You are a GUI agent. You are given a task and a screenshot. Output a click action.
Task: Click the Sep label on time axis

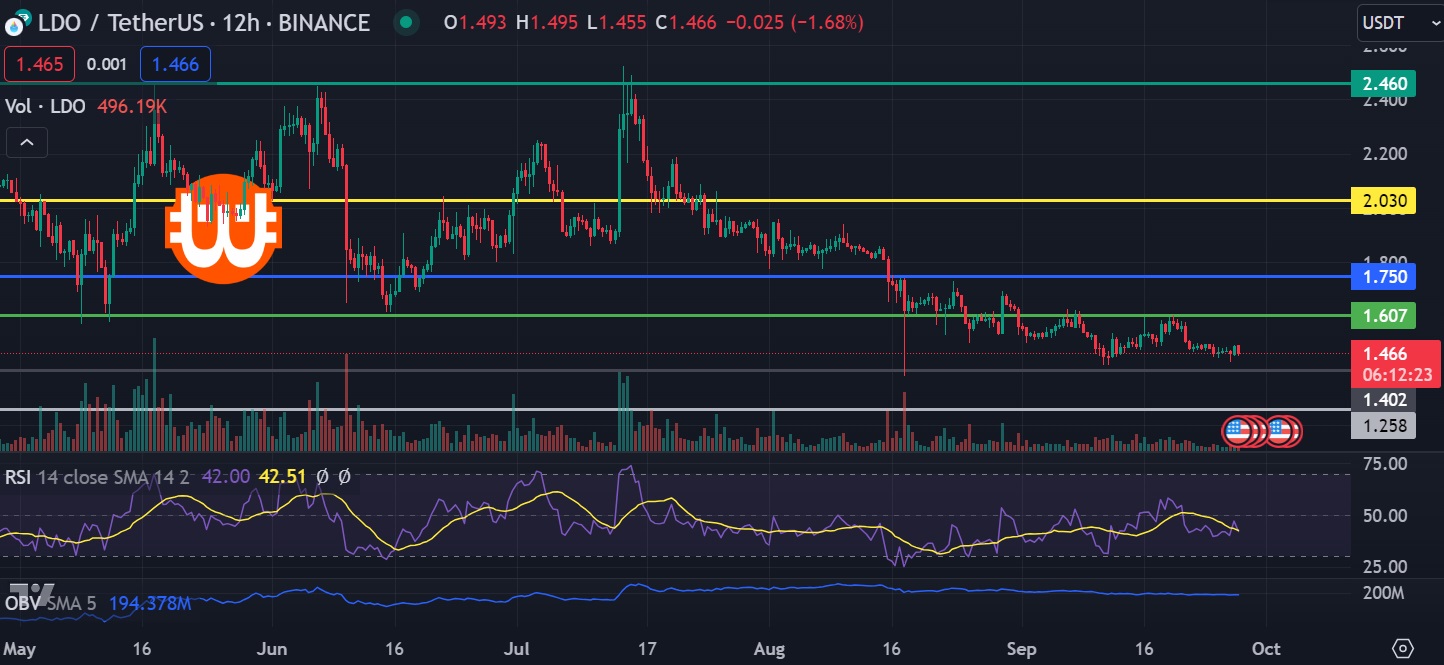tap(1020, 648)
